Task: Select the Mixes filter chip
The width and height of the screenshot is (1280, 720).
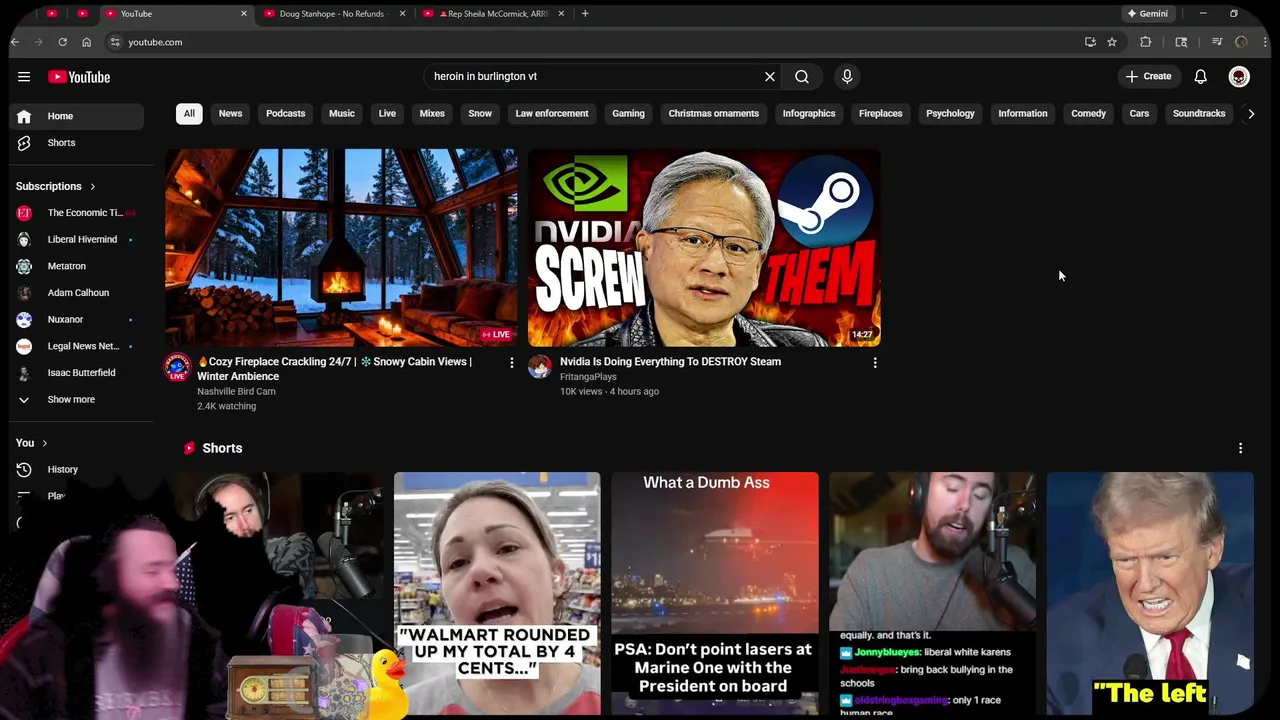Action: click(x=432, y=114)
